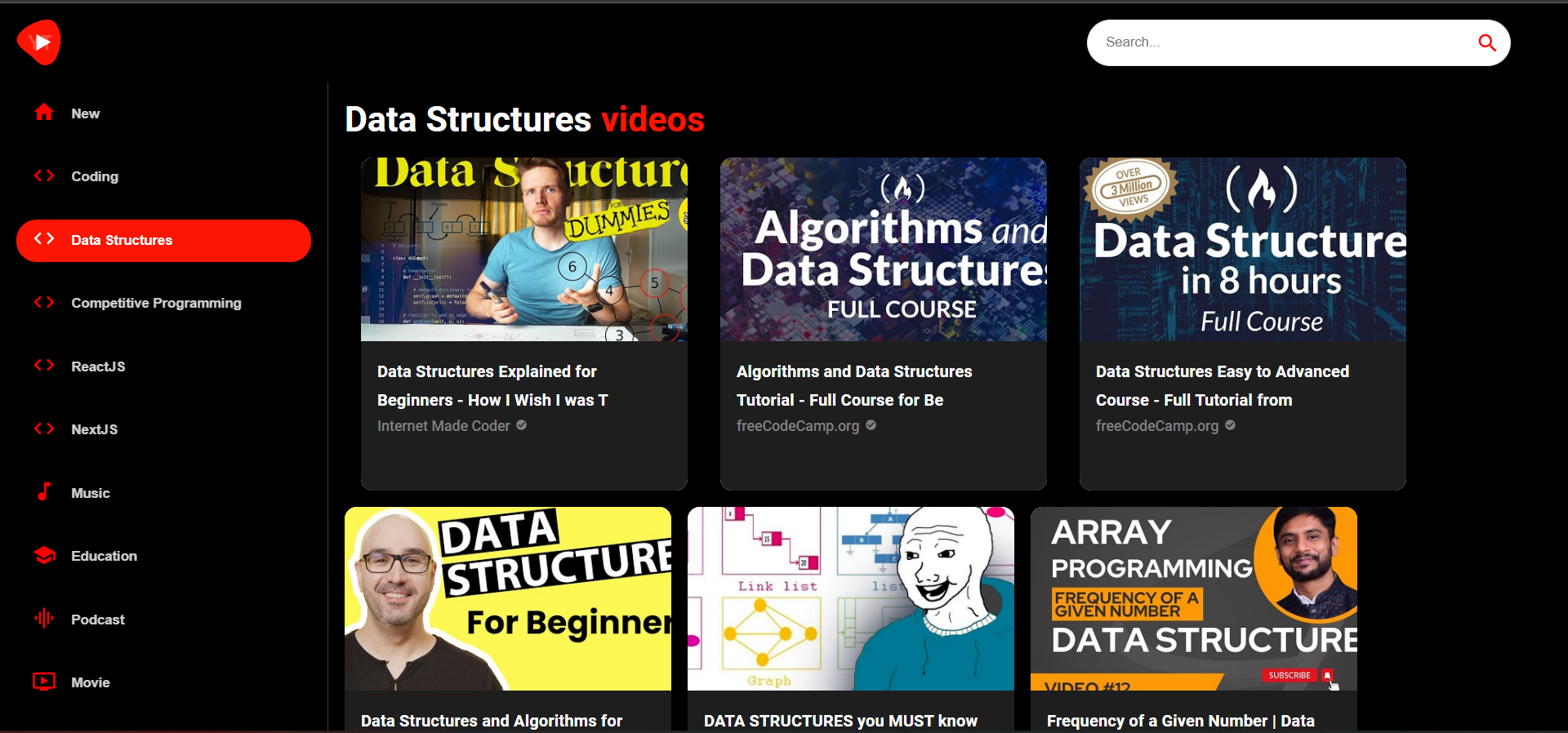Open 'Data Structures and Algorithms for' title
The image size is (1568, 733).
(492, 721)
